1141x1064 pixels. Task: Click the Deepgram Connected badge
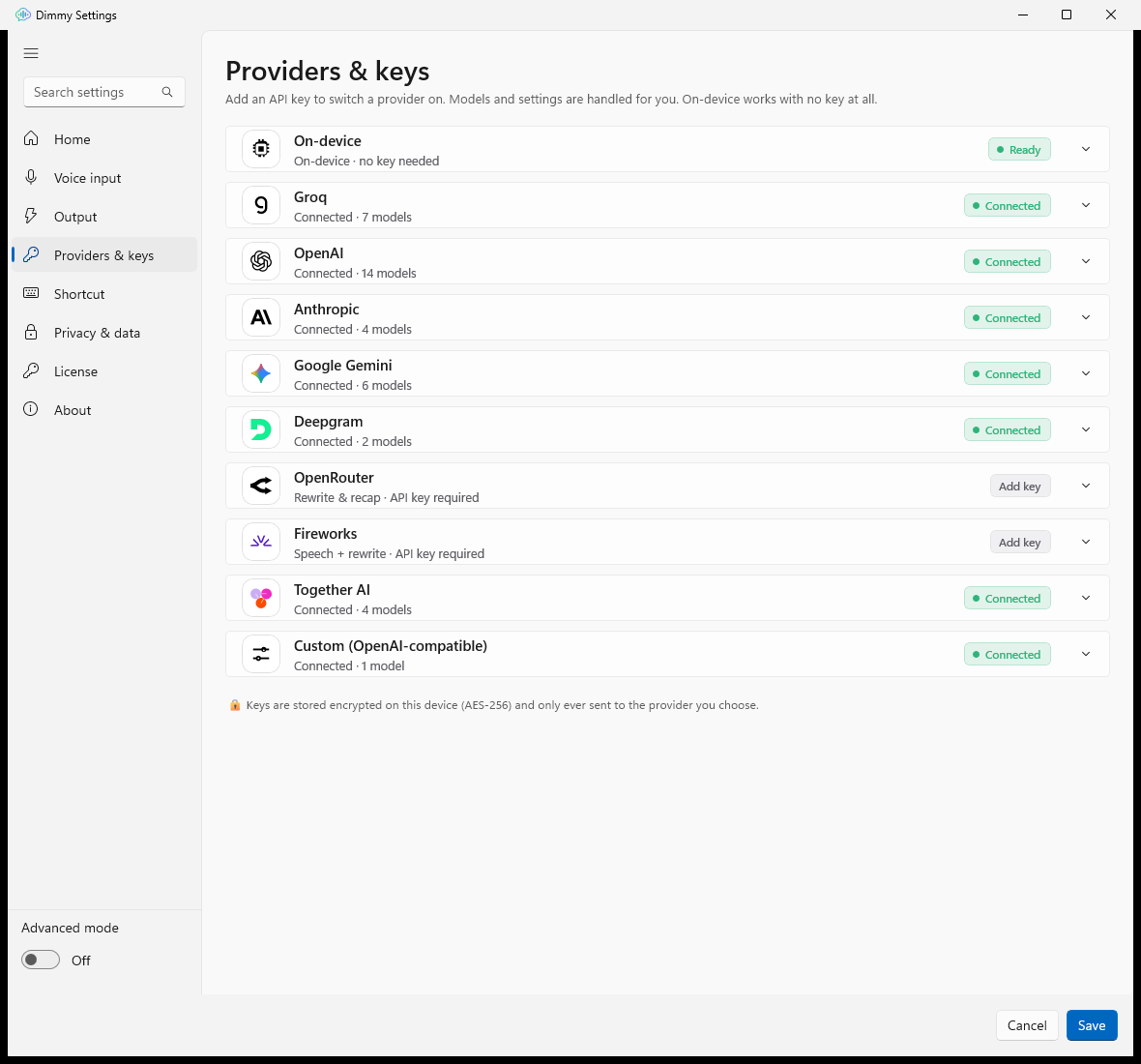click(x=1008, y=429)
